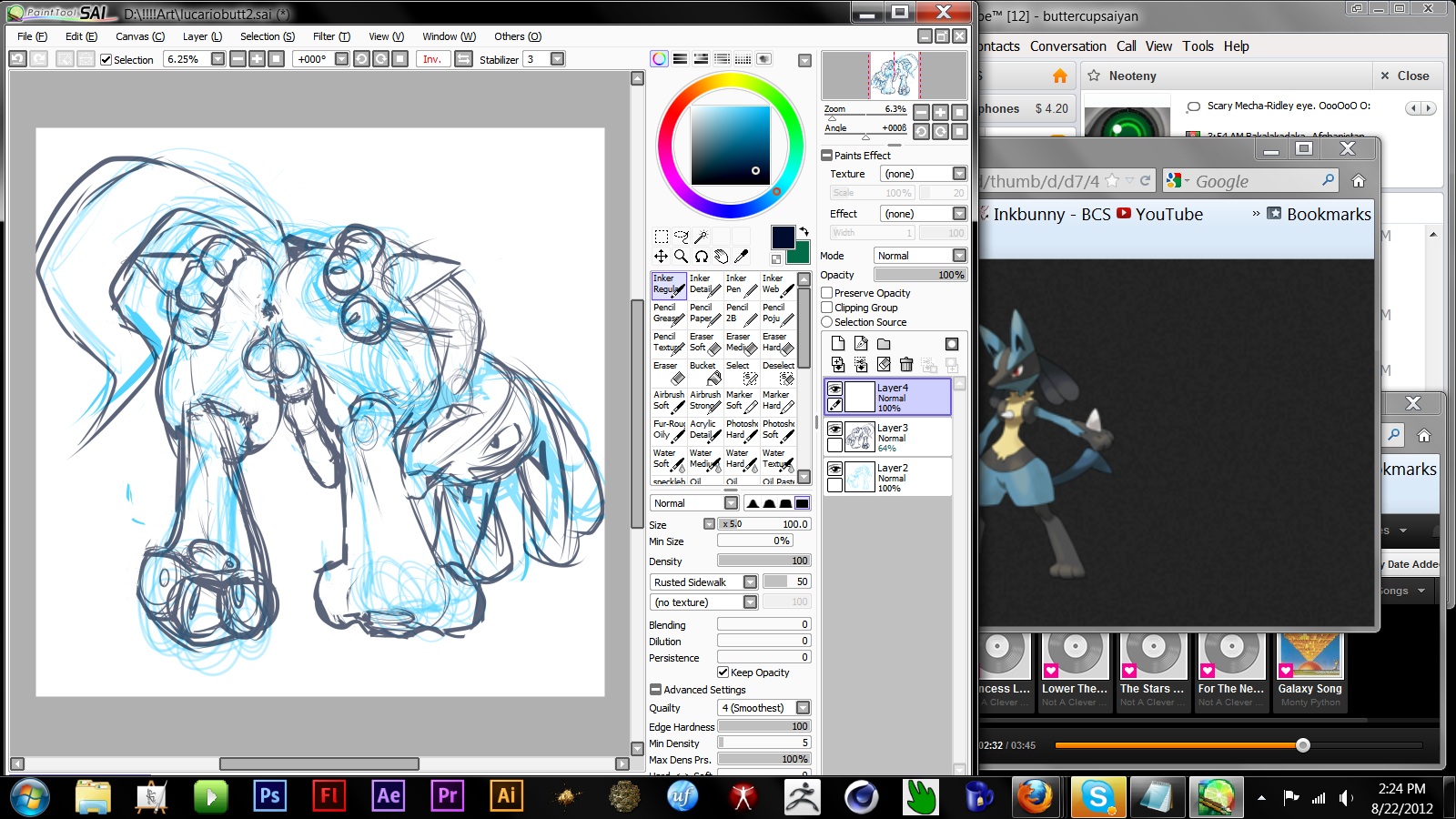Open the Canvas menu
This screenshot has width=1456, height=819.
(x=140, y=36)
